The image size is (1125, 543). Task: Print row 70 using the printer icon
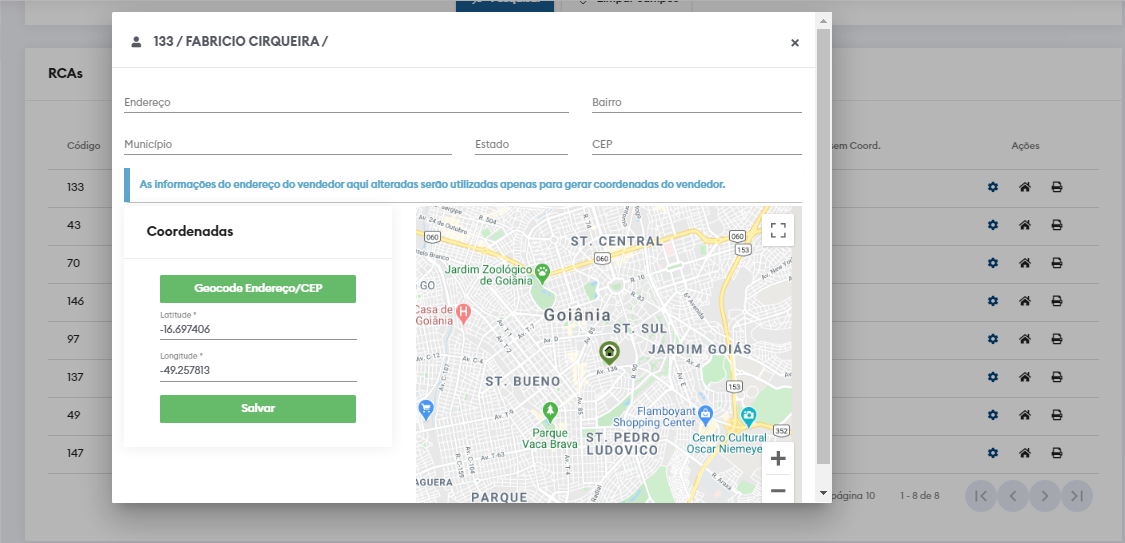click(x=1057, y=263)
